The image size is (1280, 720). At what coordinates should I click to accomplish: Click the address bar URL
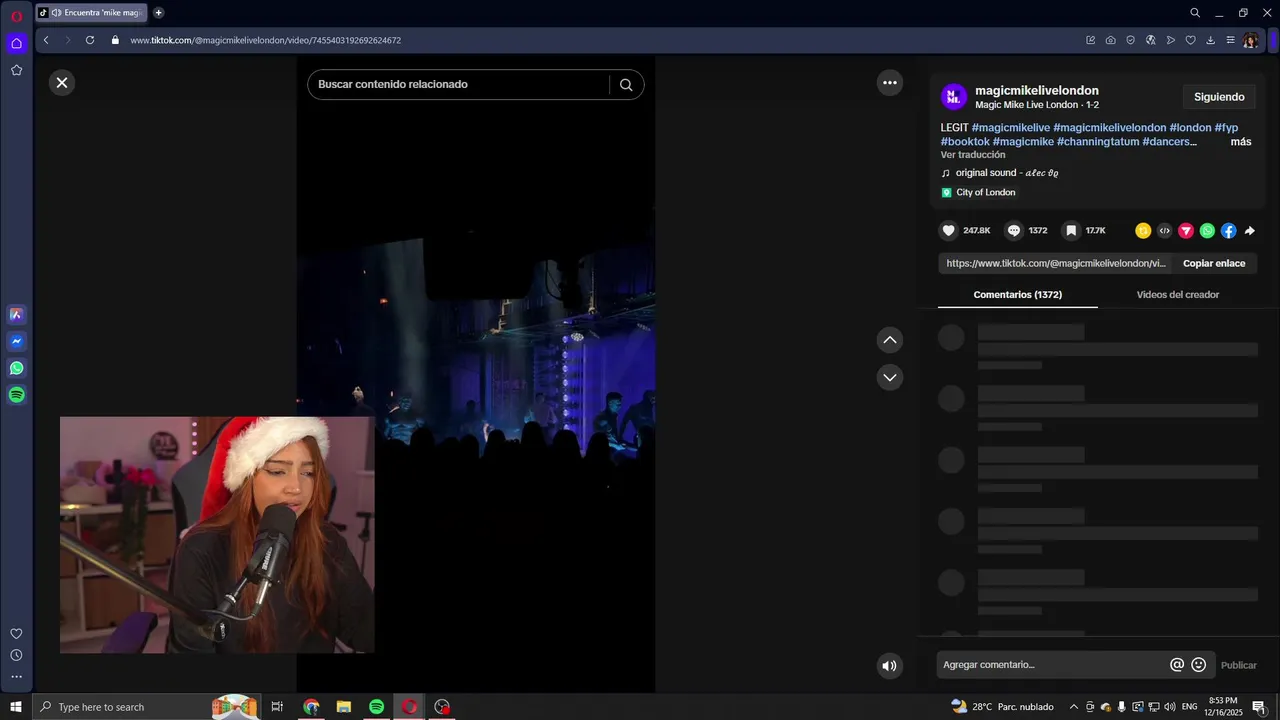265,40
